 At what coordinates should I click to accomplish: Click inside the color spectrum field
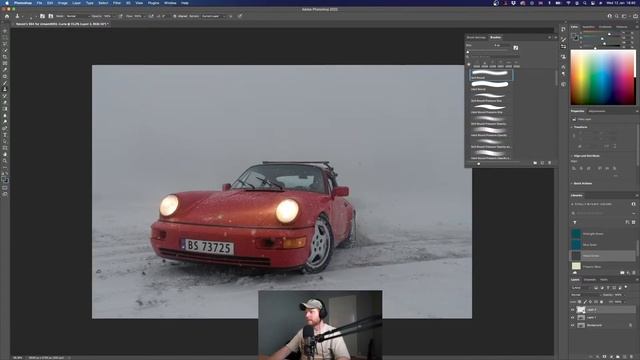pos(602,78)
